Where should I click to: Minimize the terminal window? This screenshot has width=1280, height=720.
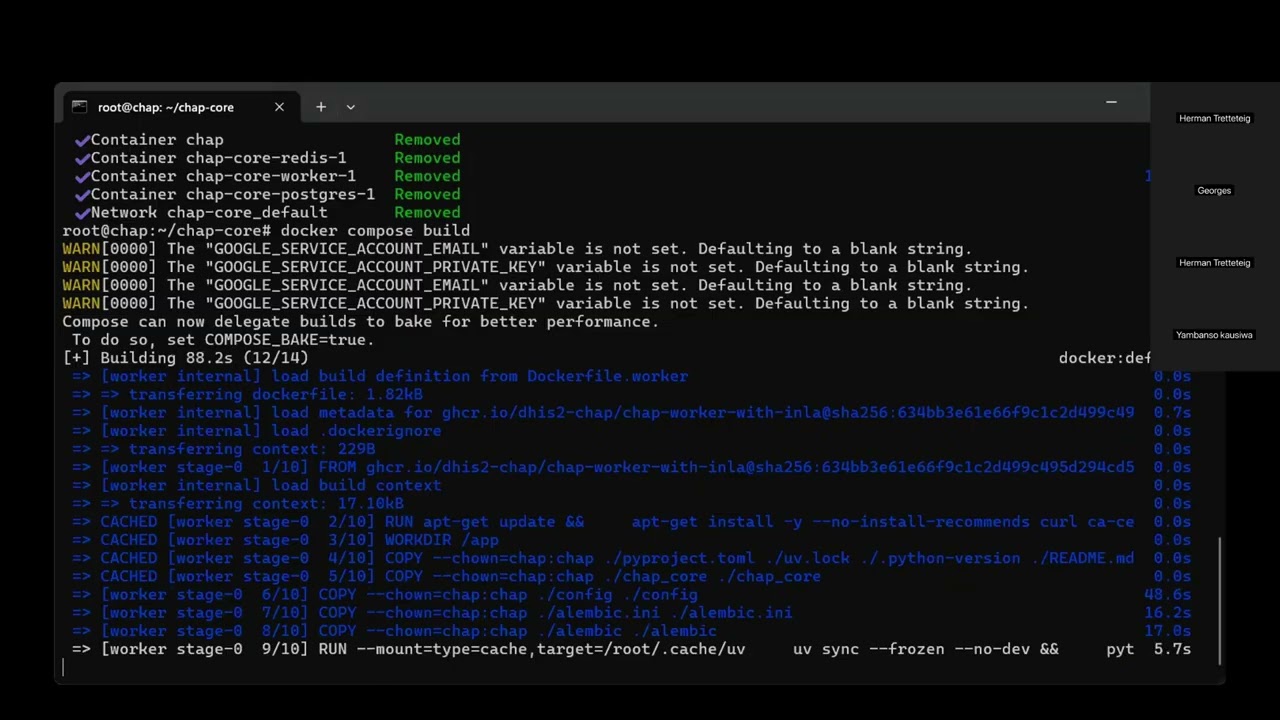1111,102
